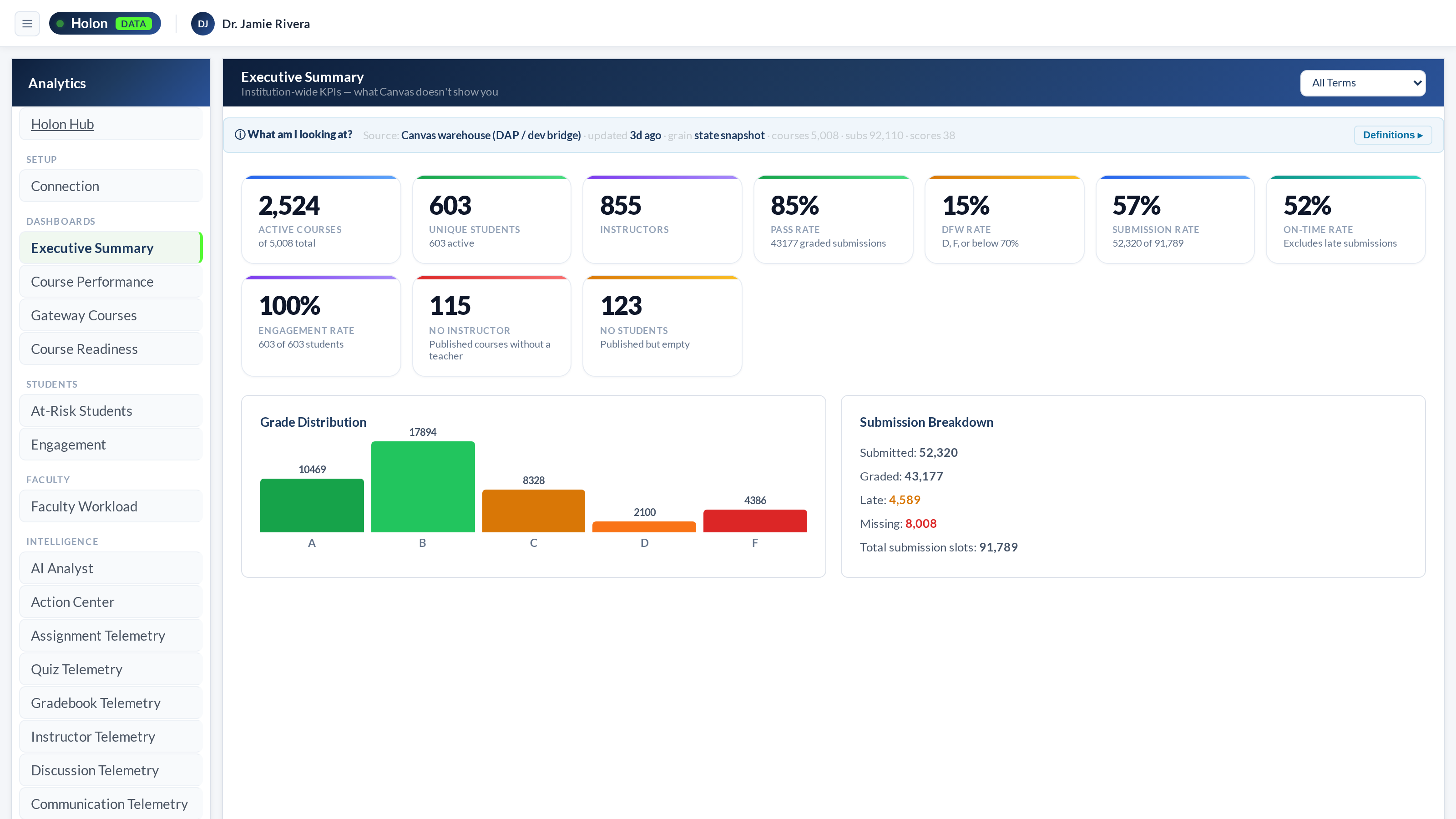Go to Connection setup page
Screen dimensions: 1456x819
(111, 186)
